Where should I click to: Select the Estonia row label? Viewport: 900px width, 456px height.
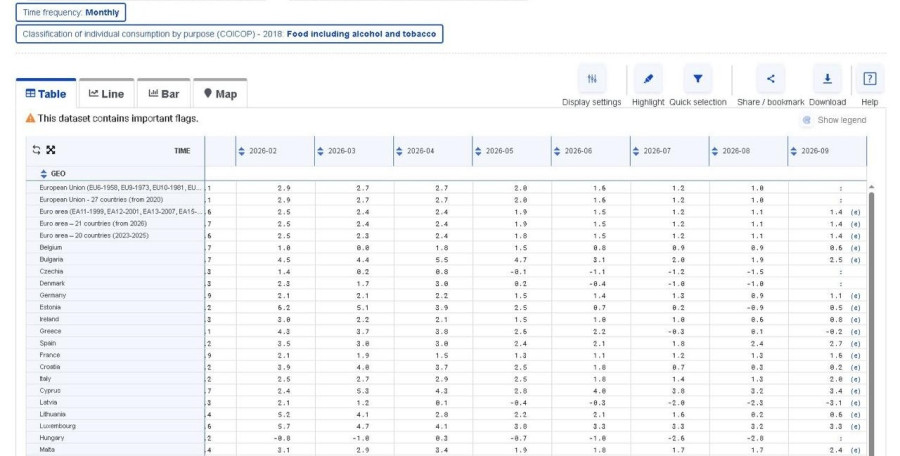pos(50,307)
